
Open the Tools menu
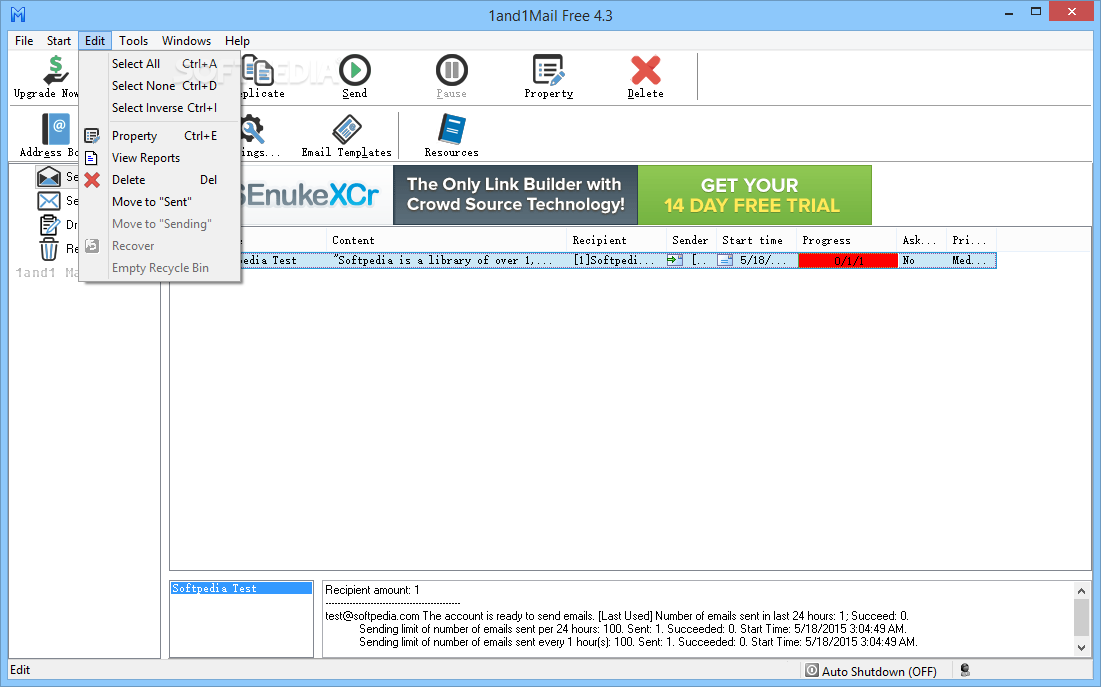[x=133, y=41]
